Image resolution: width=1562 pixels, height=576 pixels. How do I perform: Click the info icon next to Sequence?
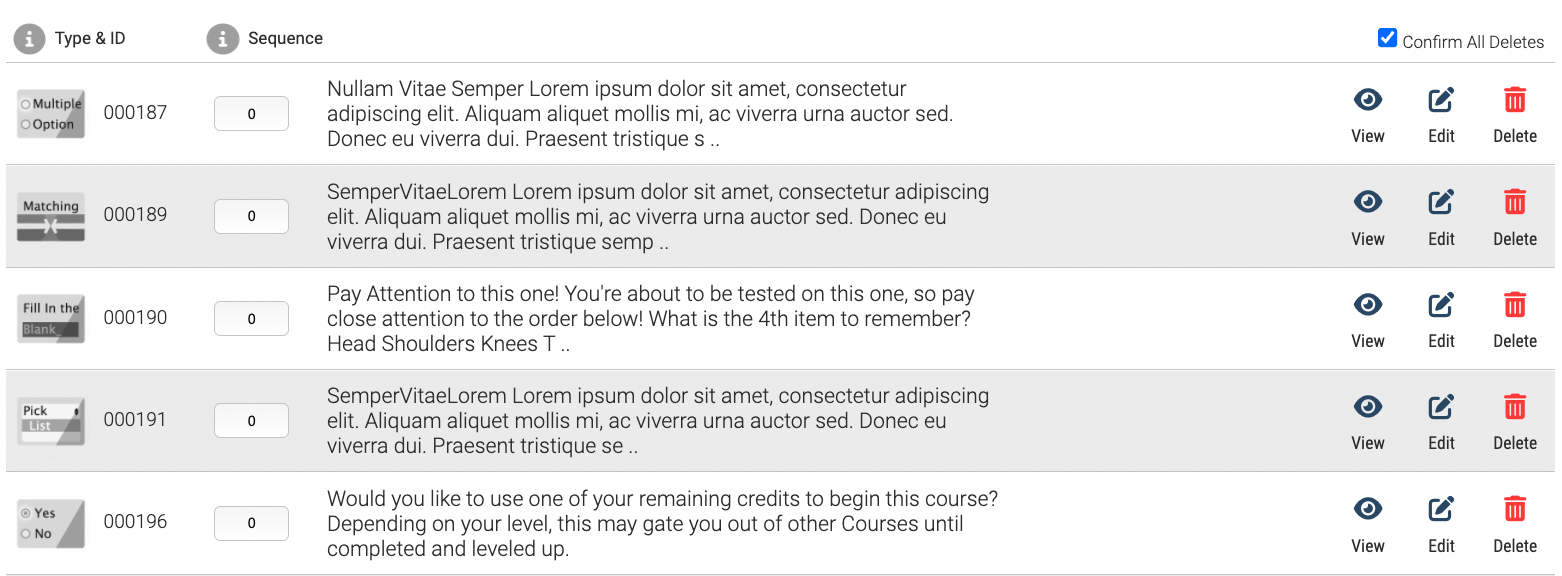[222, 39]
